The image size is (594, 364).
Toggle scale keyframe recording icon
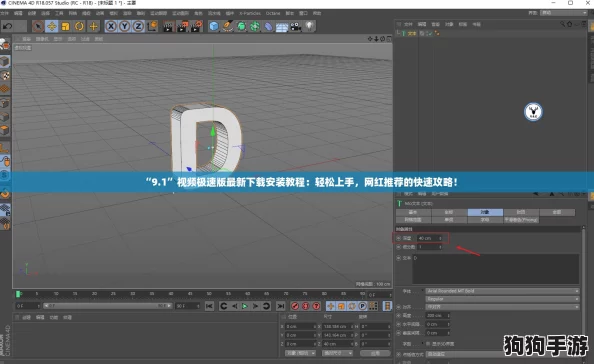tap(341, 306)
